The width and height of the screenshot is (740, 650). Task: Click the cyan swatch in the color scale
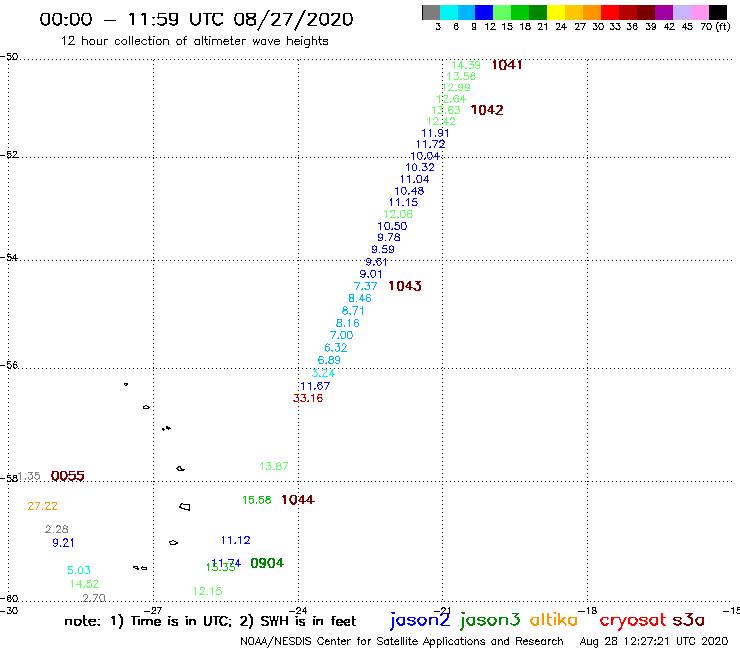point(449,12)
